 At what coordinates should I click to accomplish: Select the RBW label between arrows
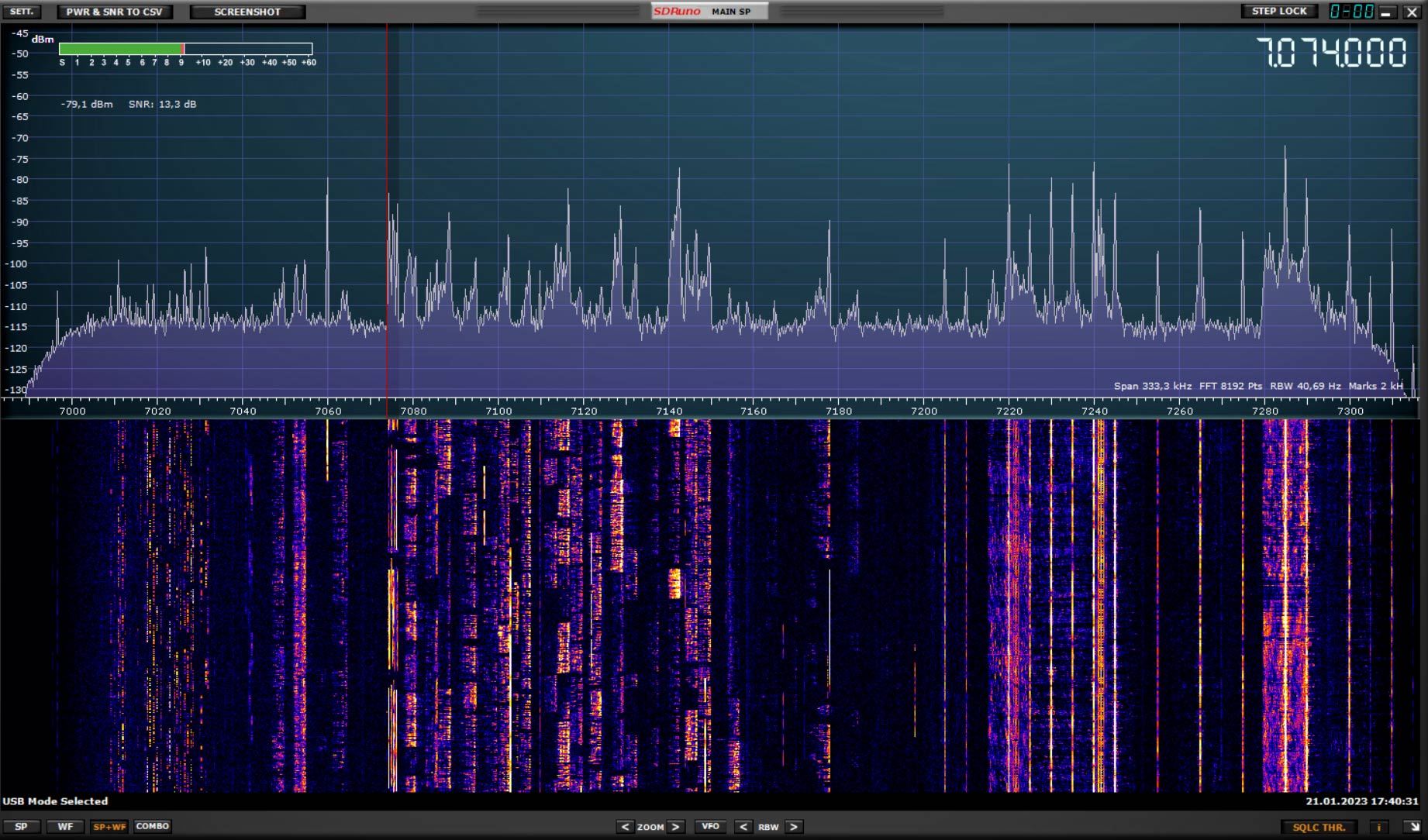[x=768, y=827]
